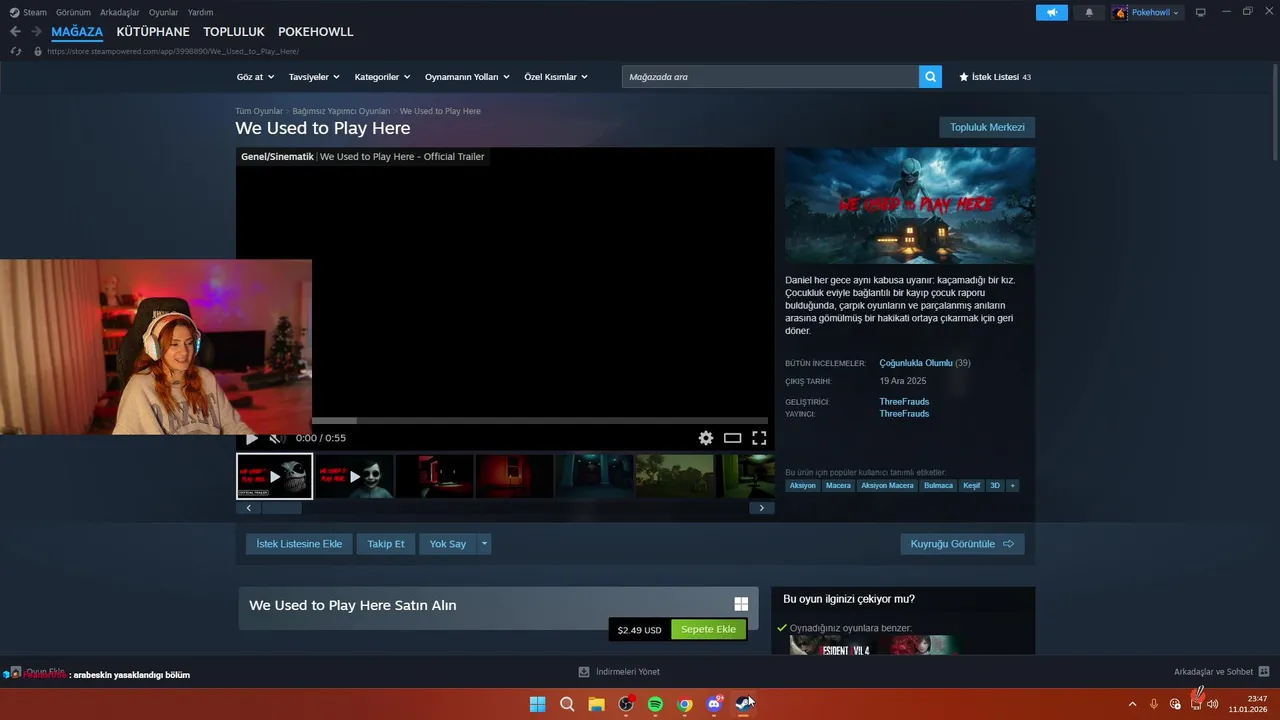Open the Steam announcements megaphone button
Image resolution: width=1280 pixels, height=720 pixels.
pos(1051,12)
